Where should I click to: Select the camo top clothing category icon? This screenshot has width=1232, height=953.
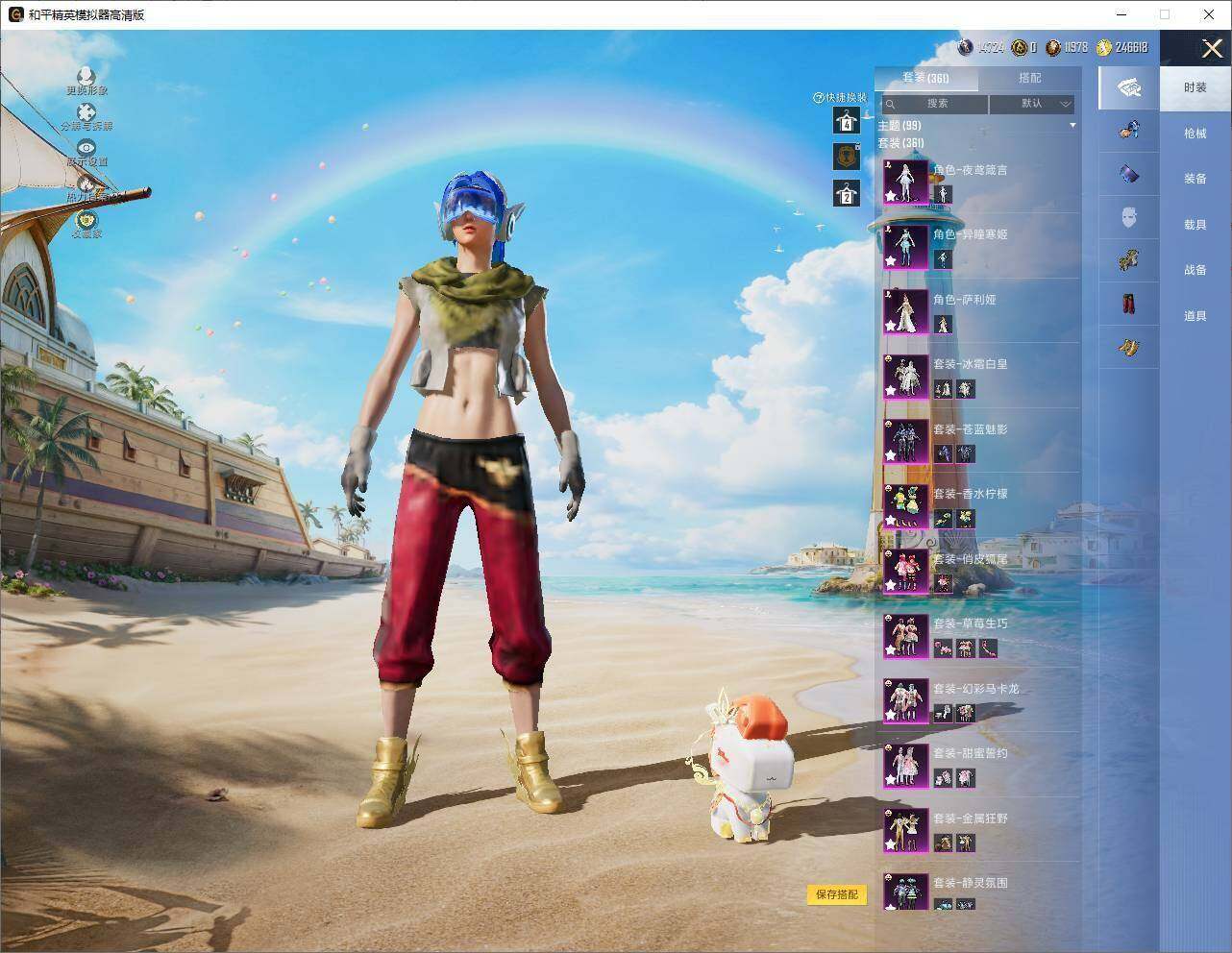click(1129, 259)
